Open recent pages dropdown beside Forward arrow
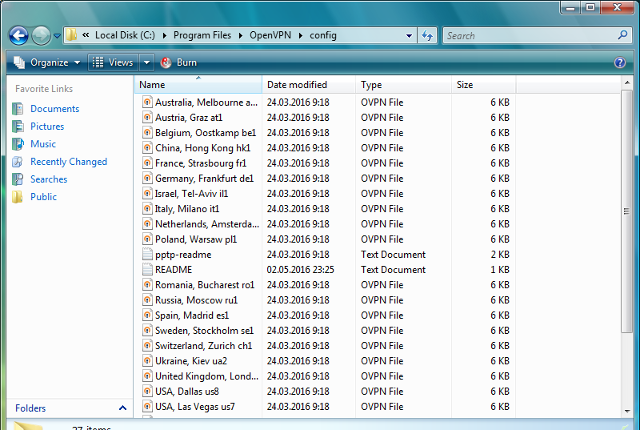This screenshot has height=430, width=640. pos(57,36)
